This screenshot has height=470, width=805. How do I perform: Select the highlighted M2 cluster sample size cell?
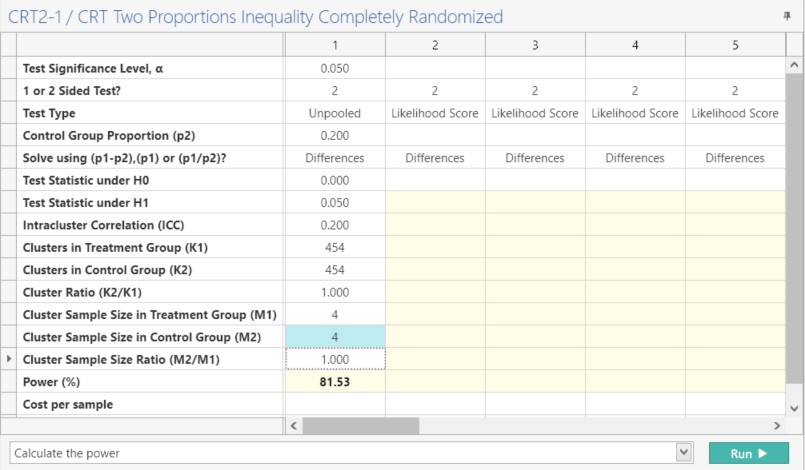pyautogui.click(x=335, y=337)
